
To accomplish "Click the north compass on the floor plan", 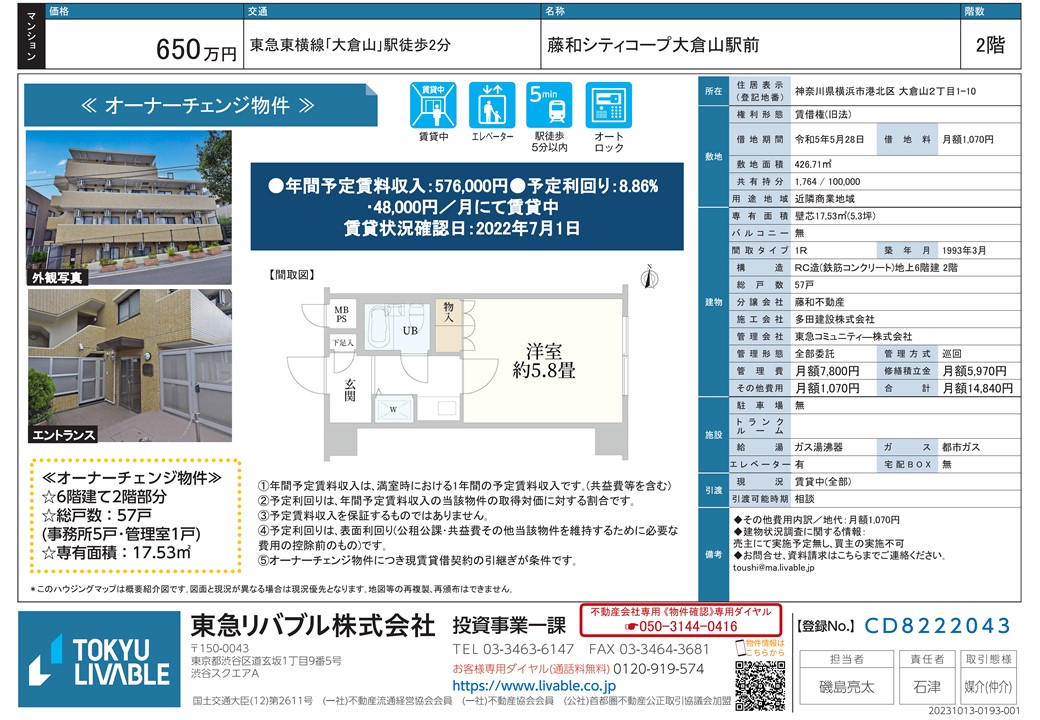I will click(x=648, y=274).
